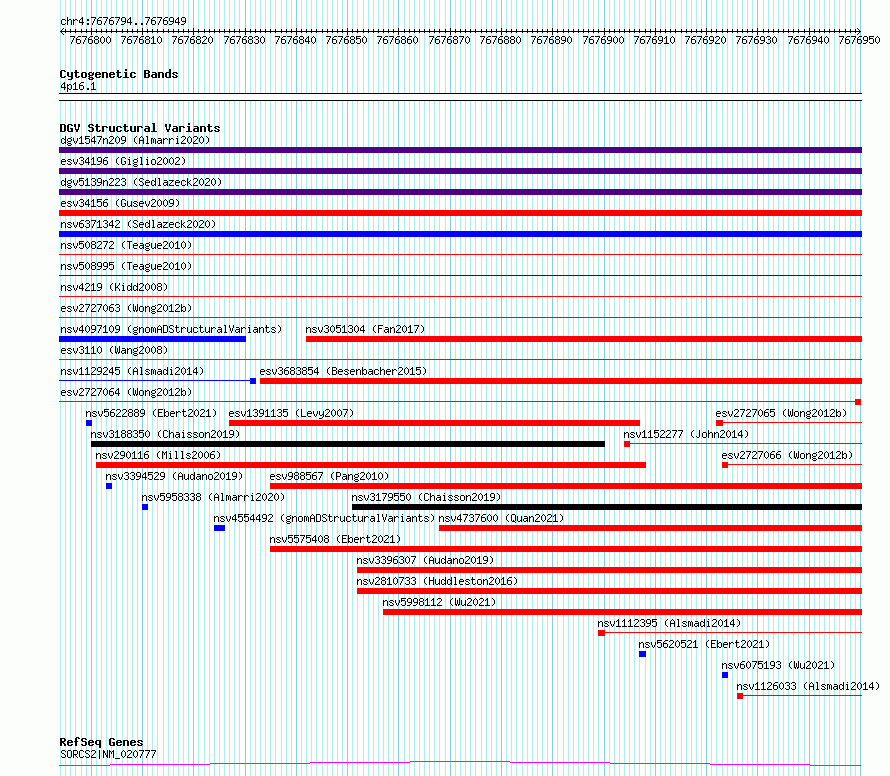Open the nsv3394529 (Audano2019) label
Image resolution: width=890 pixels, height=776 pixels.
174,476
